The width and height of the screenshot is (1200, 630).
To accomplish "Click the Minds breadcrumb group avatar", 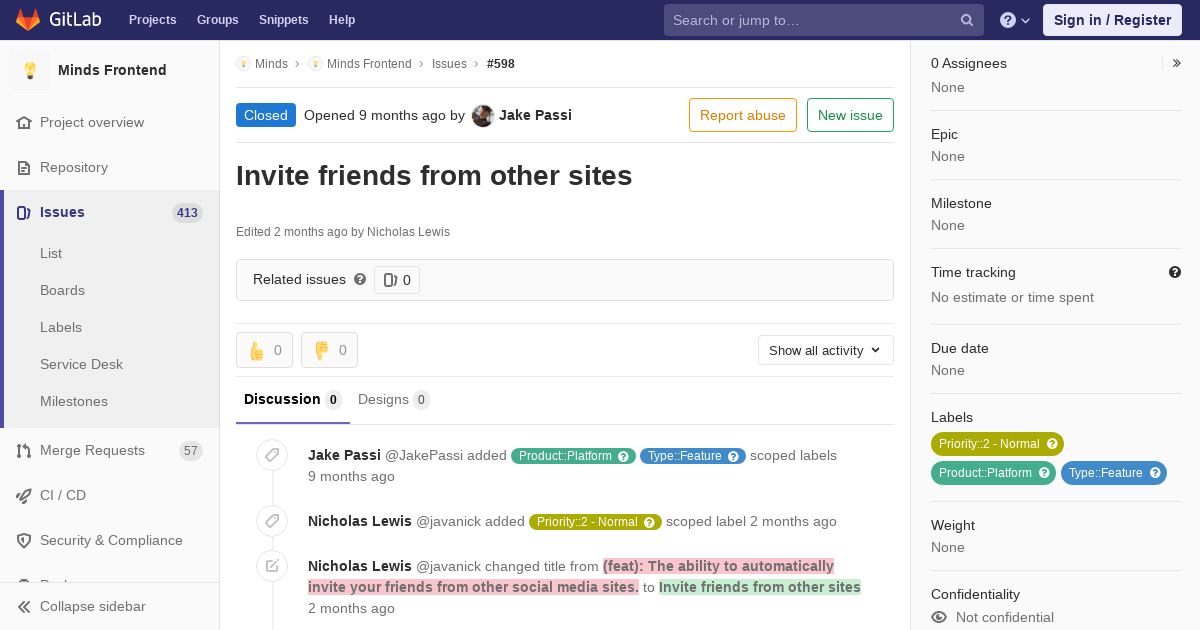I will (243, 64).
